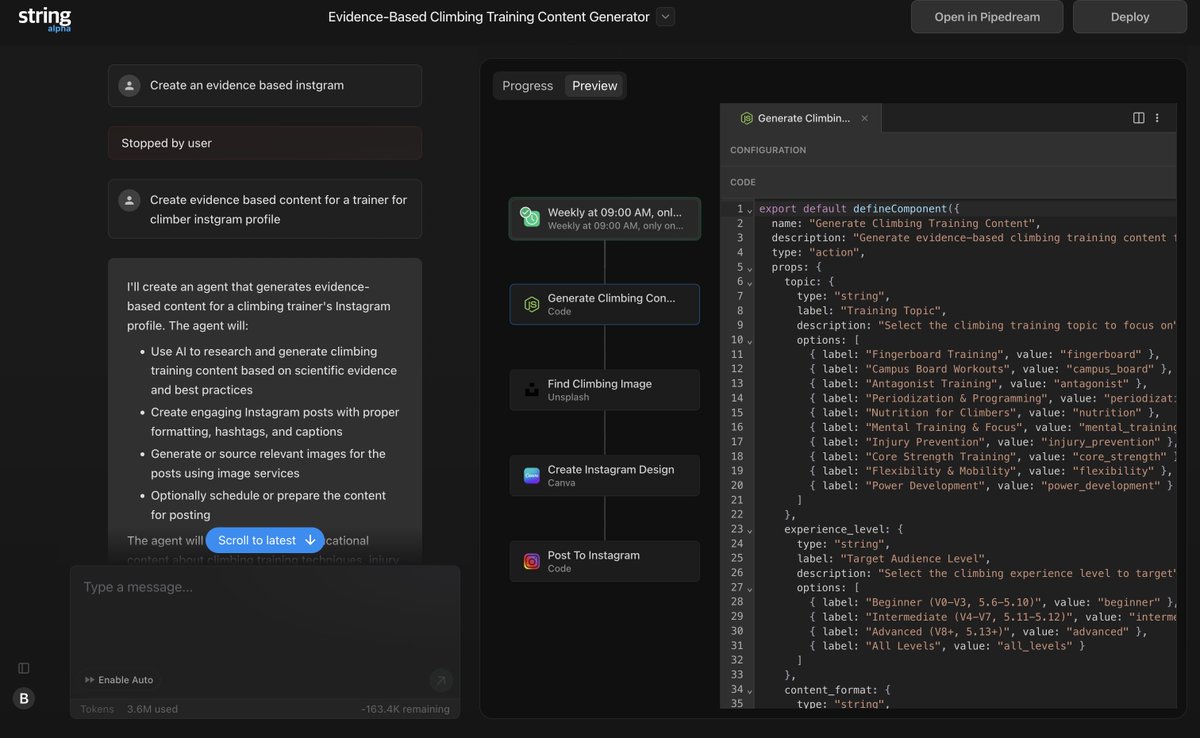
Task: Fold the props block at line 5
Action: [x=750, y=268]
